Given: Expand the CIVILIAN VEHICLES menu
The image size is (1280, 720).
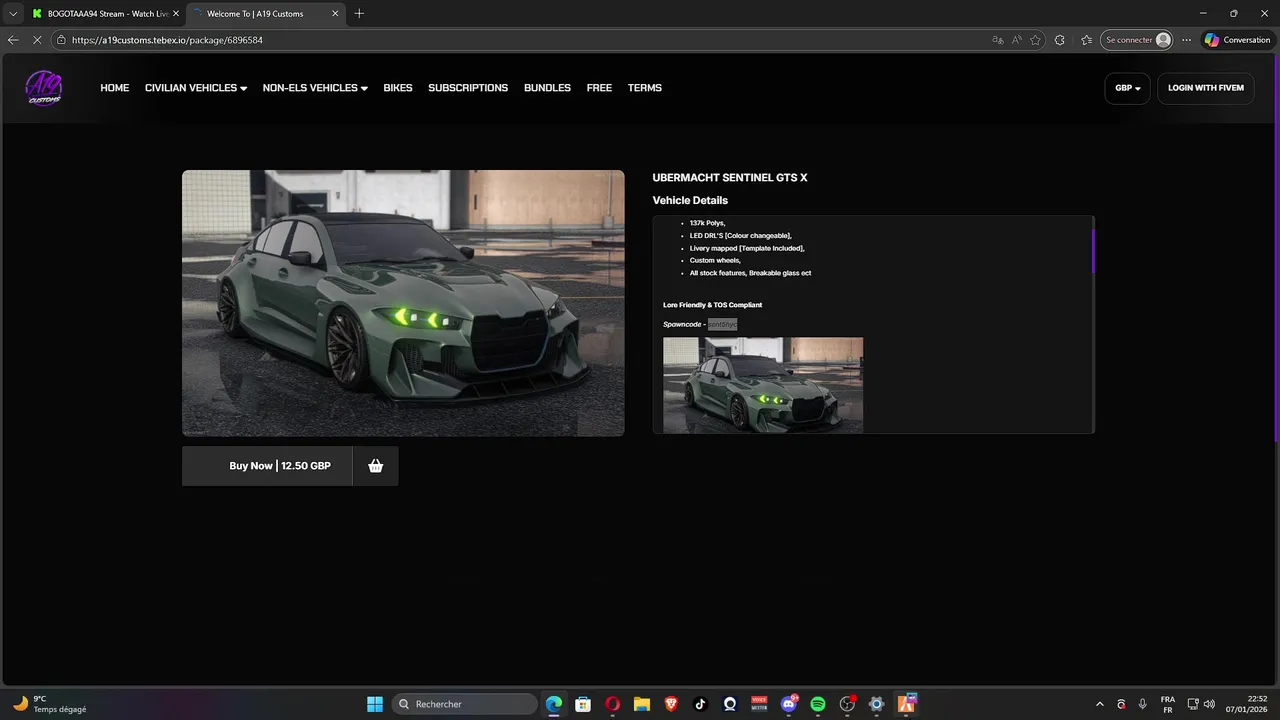Looking at the screenshot, I should (x=196, y=88).
